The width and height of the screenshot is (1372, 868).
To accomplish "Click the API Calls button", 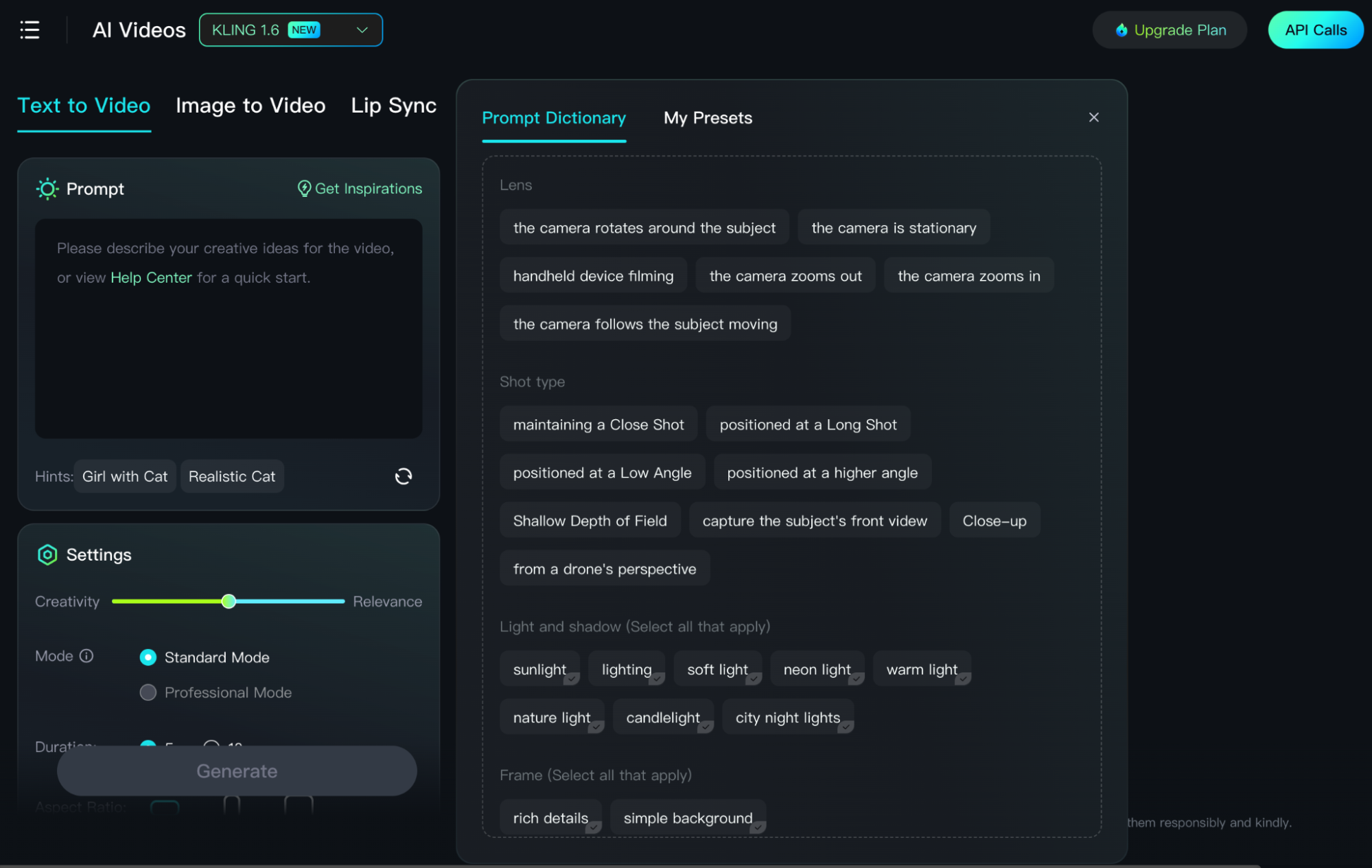I will [1316, 30].
